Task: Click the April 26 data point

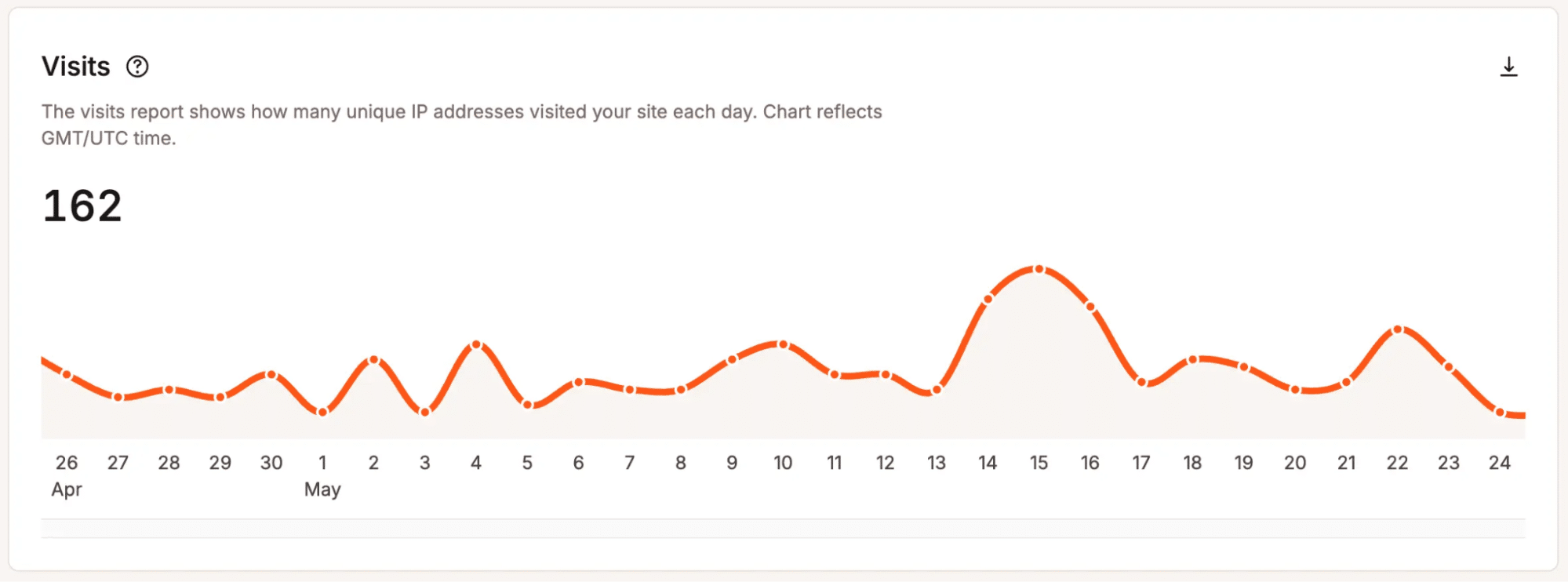Action: tap(66, 375)
